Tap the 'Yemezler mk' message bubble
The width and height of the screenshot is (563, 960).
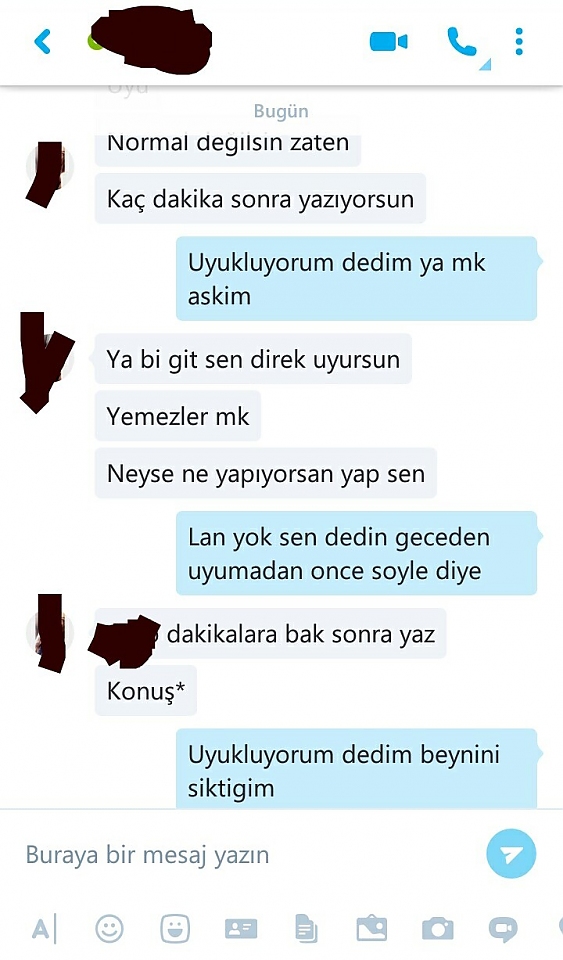(x=178, y=417)
